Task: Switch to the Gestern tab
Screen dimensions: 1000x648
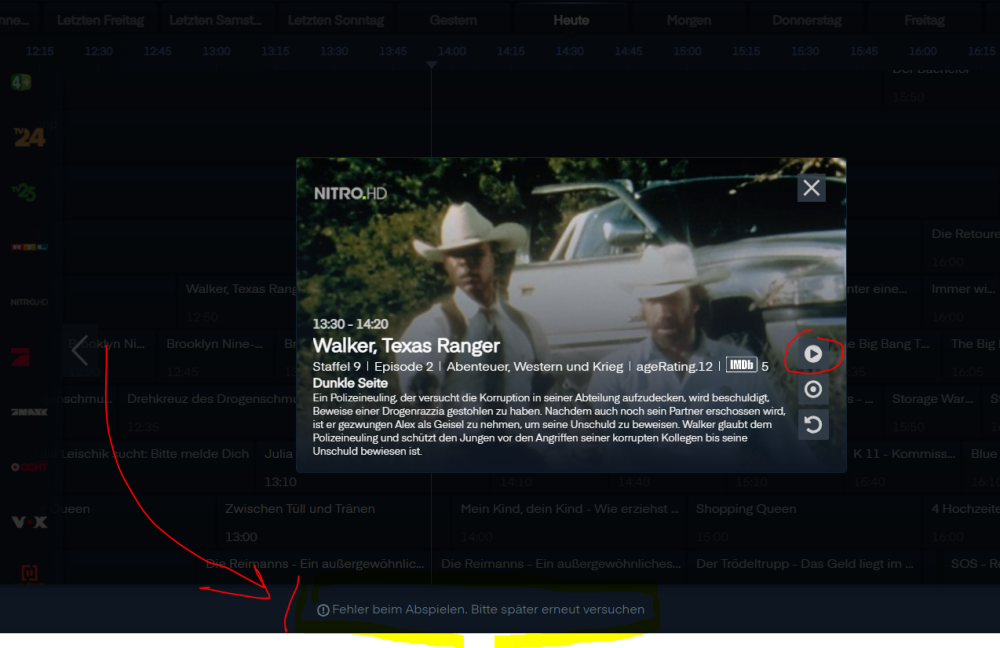Action: 453,20
